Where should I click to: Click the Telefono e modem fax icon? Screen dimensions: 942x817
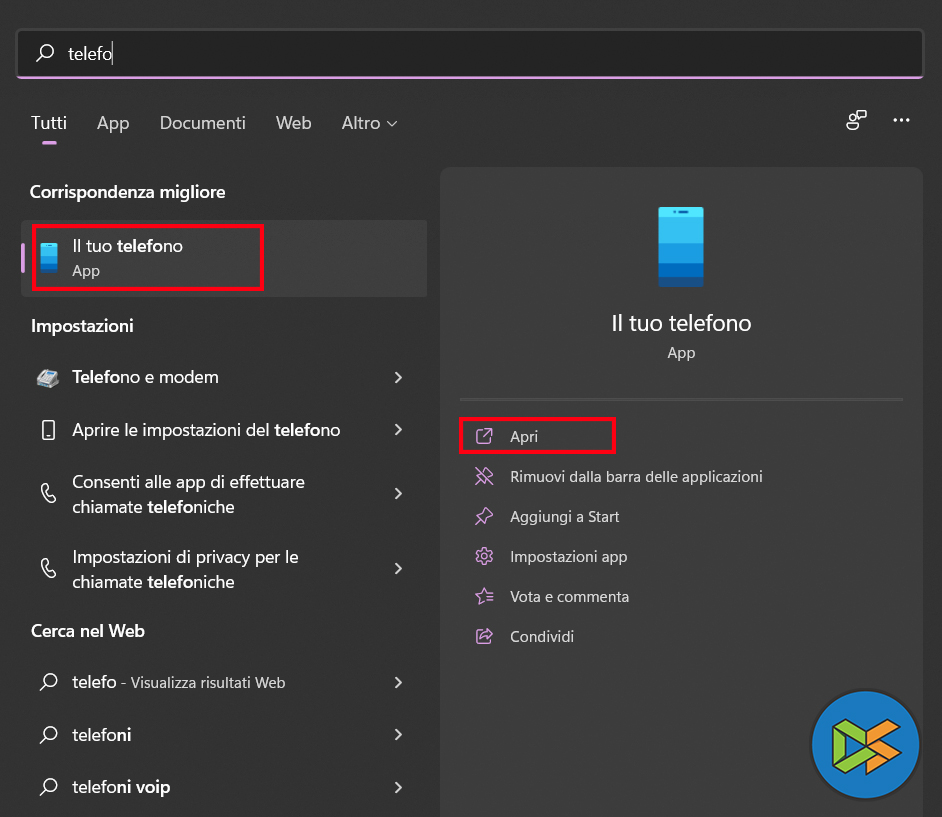coord(48,378)
